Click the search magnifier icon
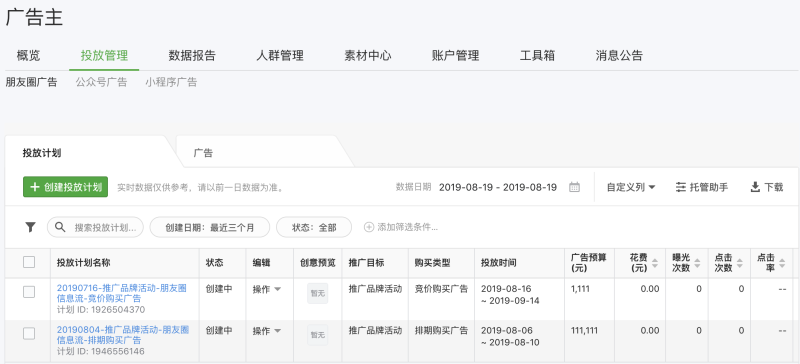Image resolution: width=800 pixels, height=364 pixels. click(60, 227)
